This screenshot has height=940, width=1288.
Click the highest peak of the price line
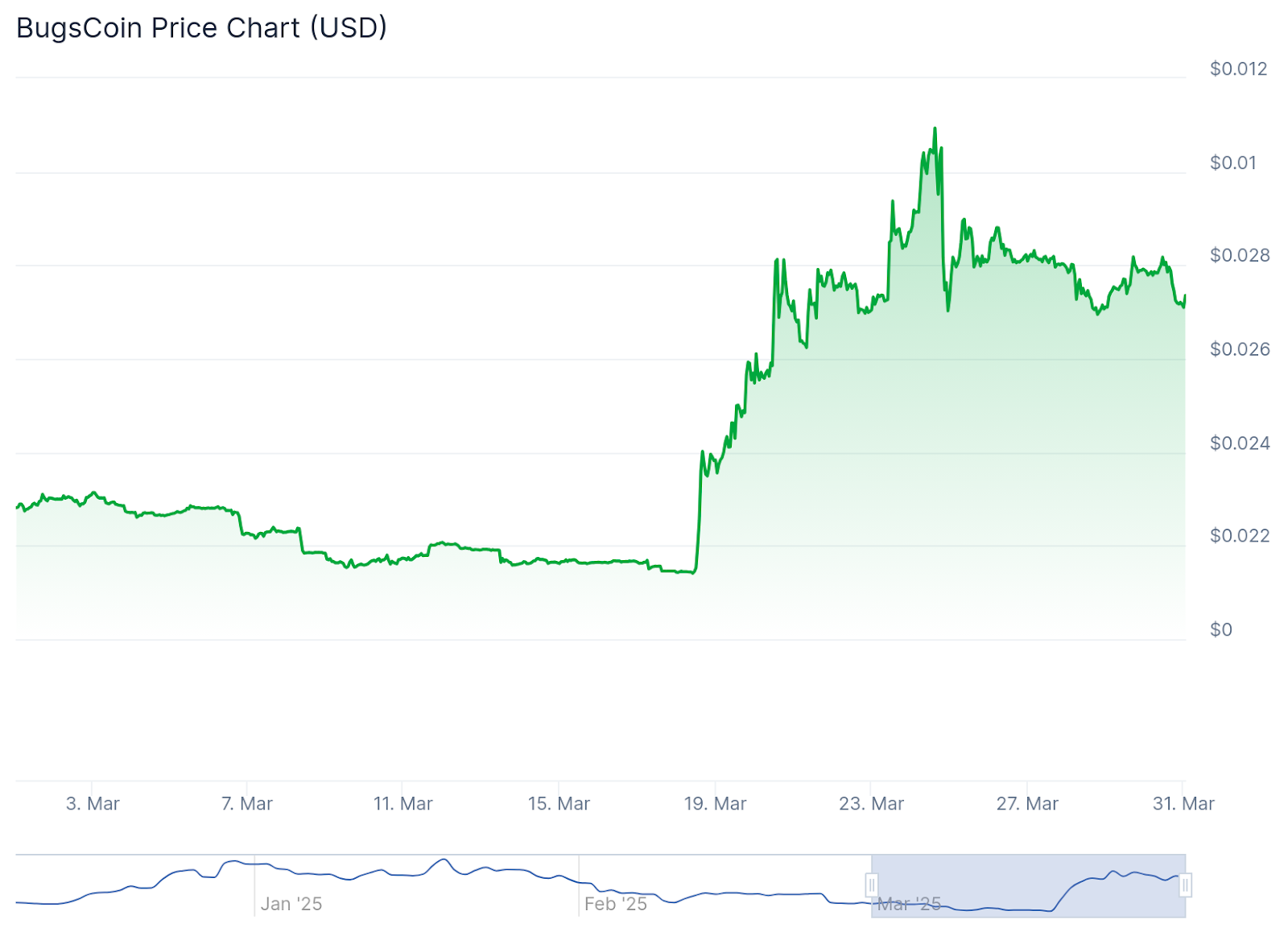(935, 129)
